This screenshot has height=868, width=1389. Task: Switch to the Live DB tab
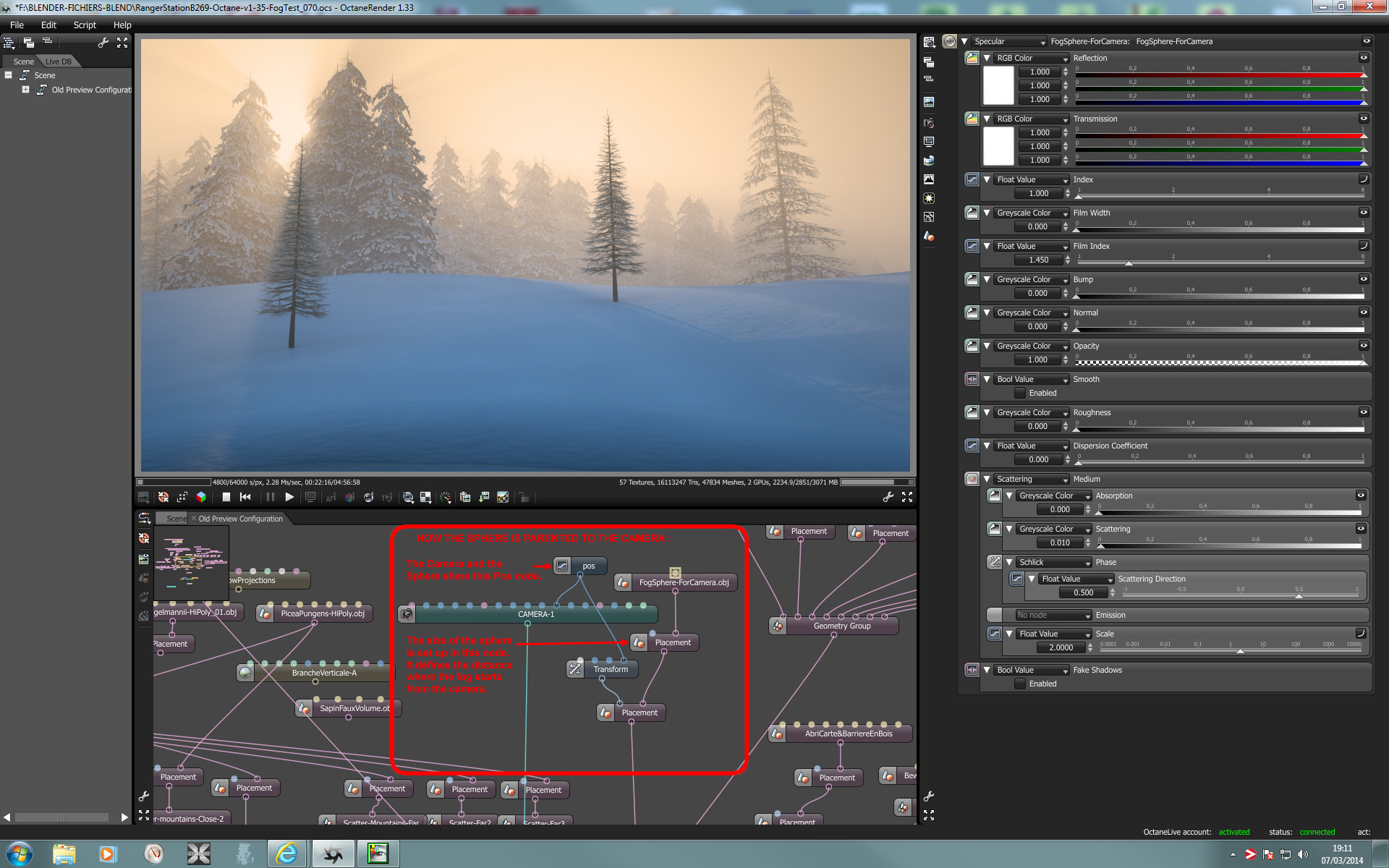[59, 61]
